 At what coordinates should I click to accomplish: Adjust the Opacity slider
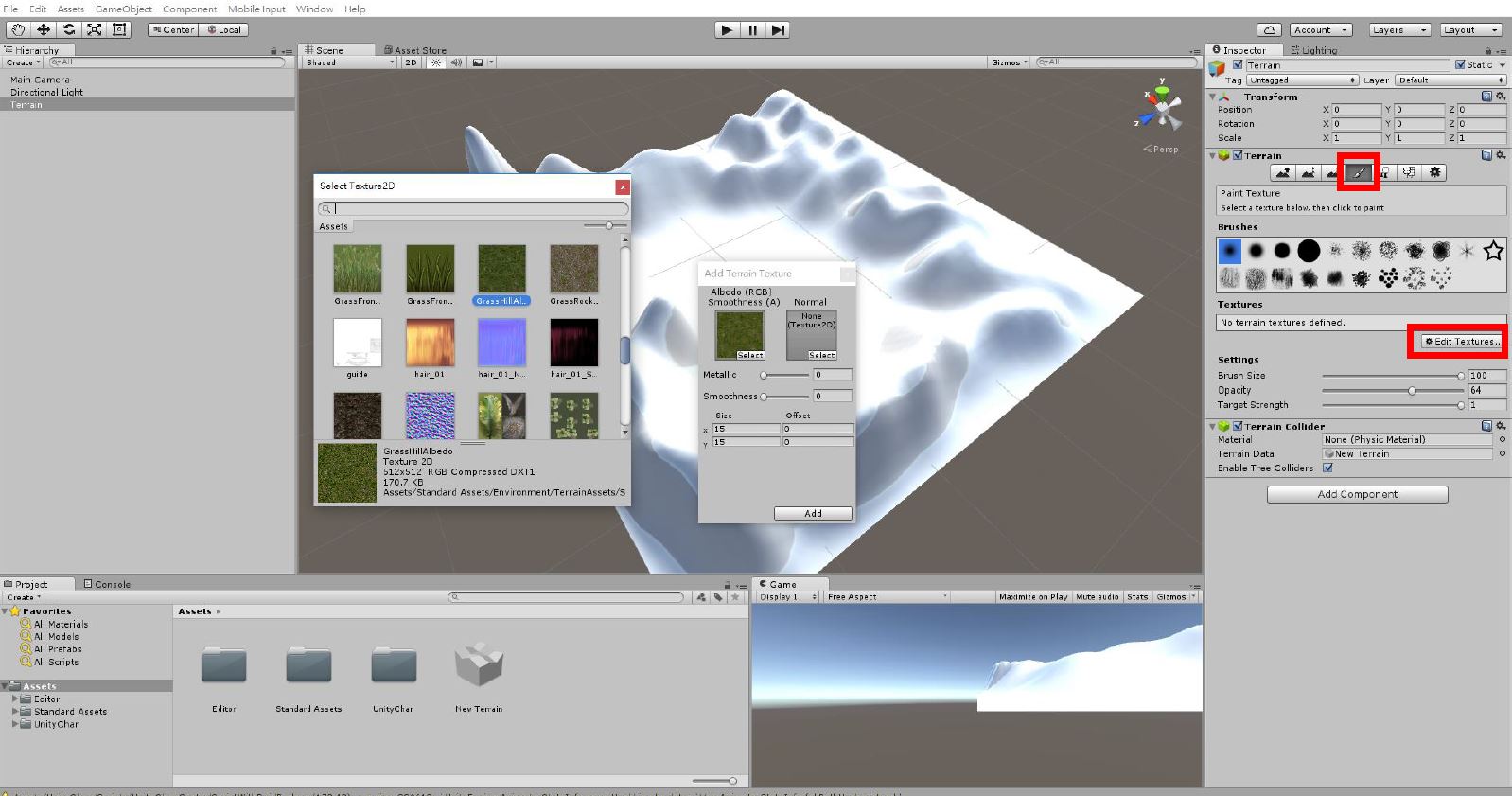click(x=1391, y=390)
